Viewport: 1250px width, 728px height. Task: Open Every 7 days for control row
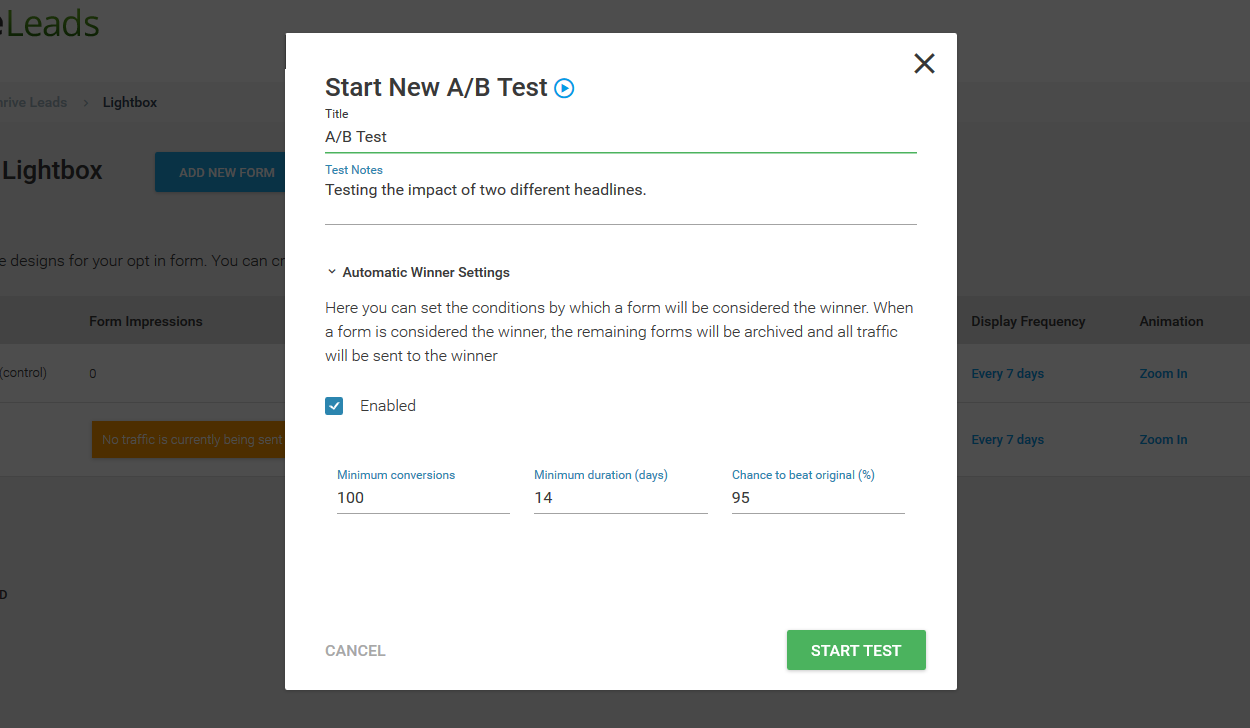[x=1007, y=374]
